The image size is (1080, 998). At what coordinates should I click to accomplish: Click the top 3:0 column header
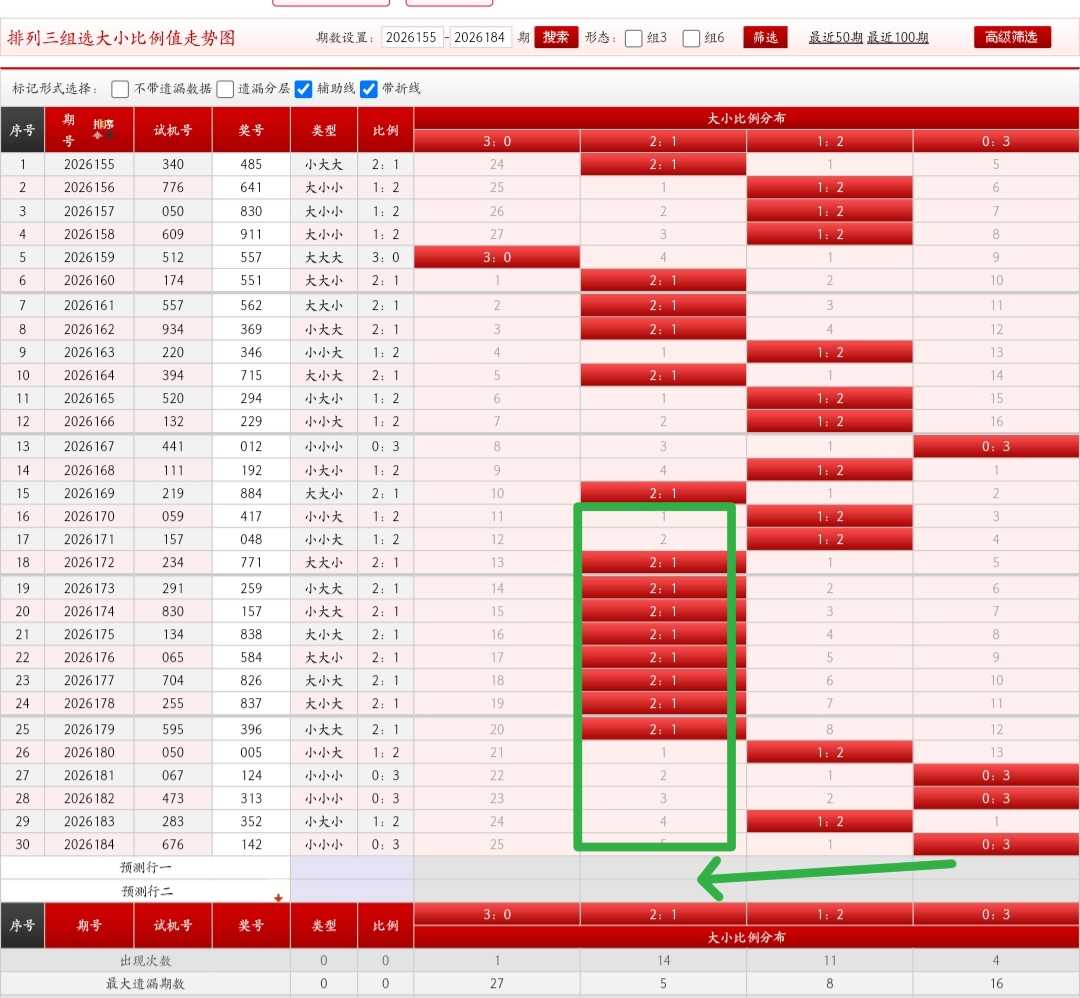pos(497,141)
